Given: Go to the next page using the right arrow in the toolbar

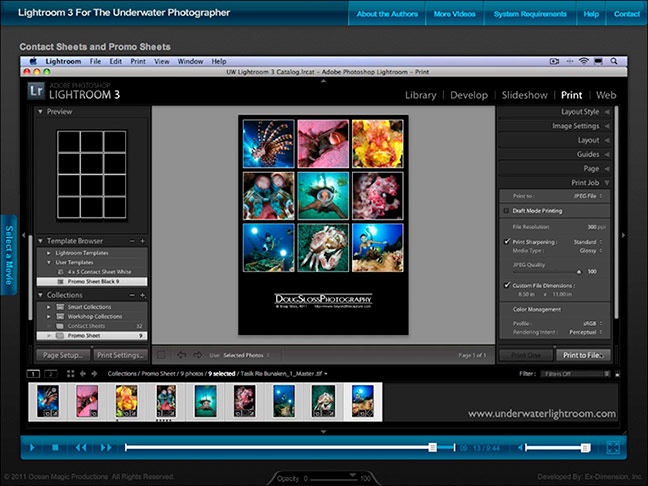Looking at the screenshot, I should (198, 355).
